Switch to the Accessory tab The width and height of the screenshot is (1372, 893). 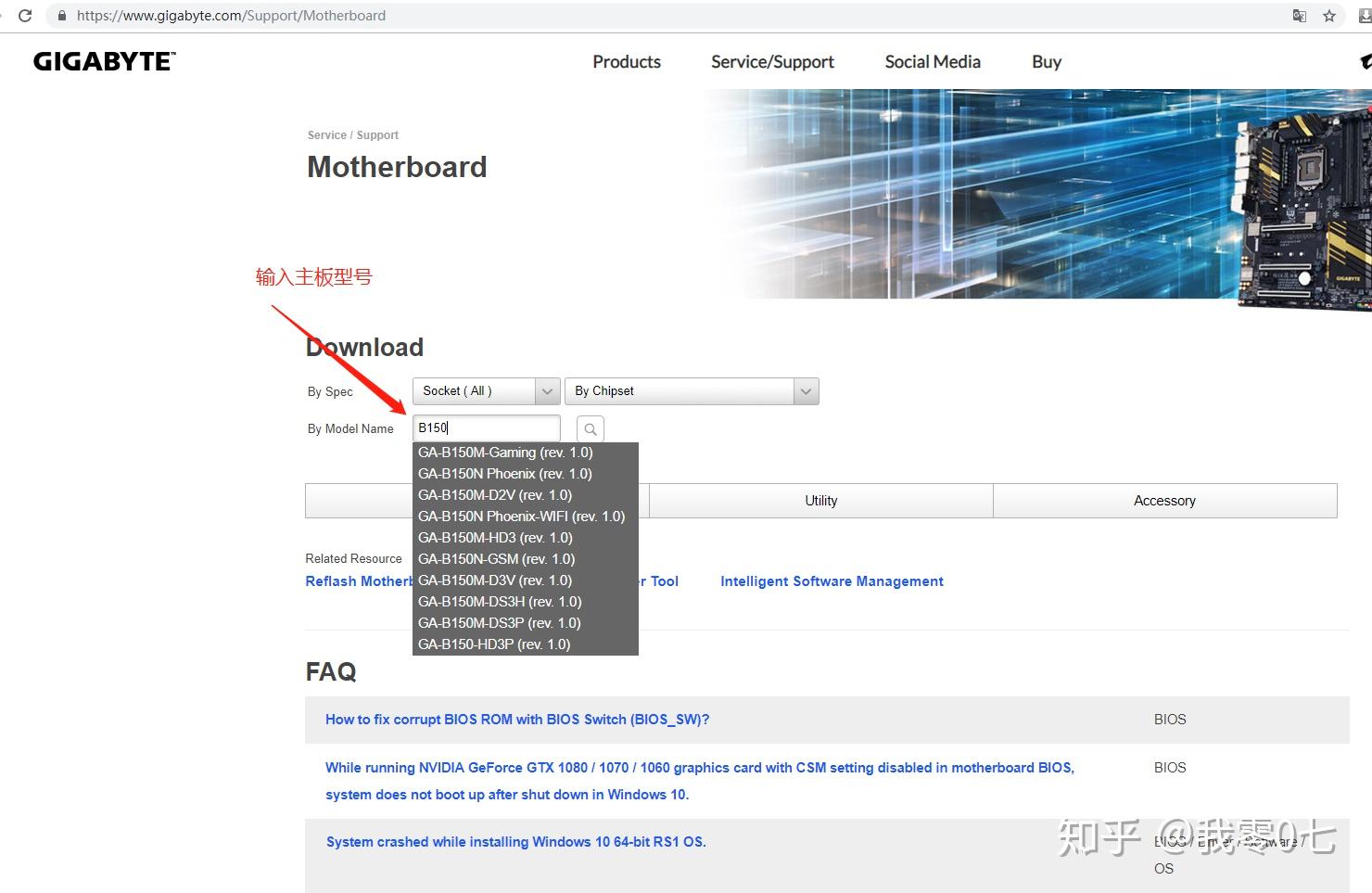pos(1164,501)
